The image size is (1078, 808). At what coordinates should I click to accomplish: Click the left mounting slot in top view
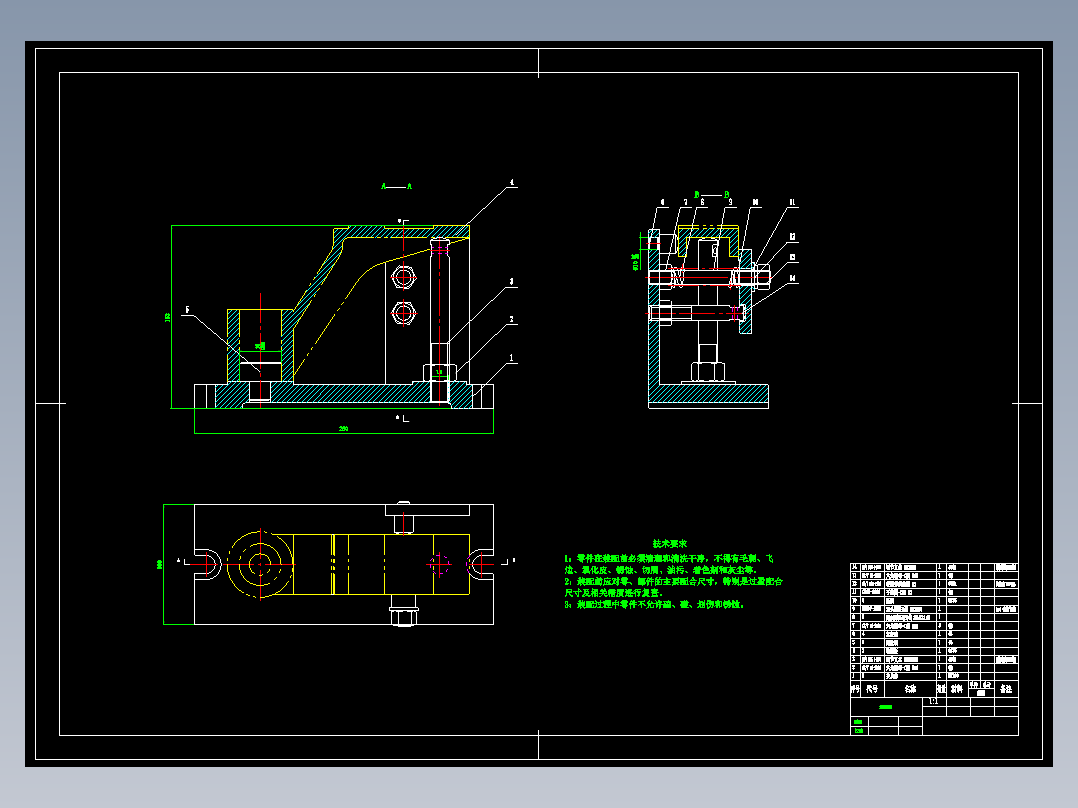208,565
